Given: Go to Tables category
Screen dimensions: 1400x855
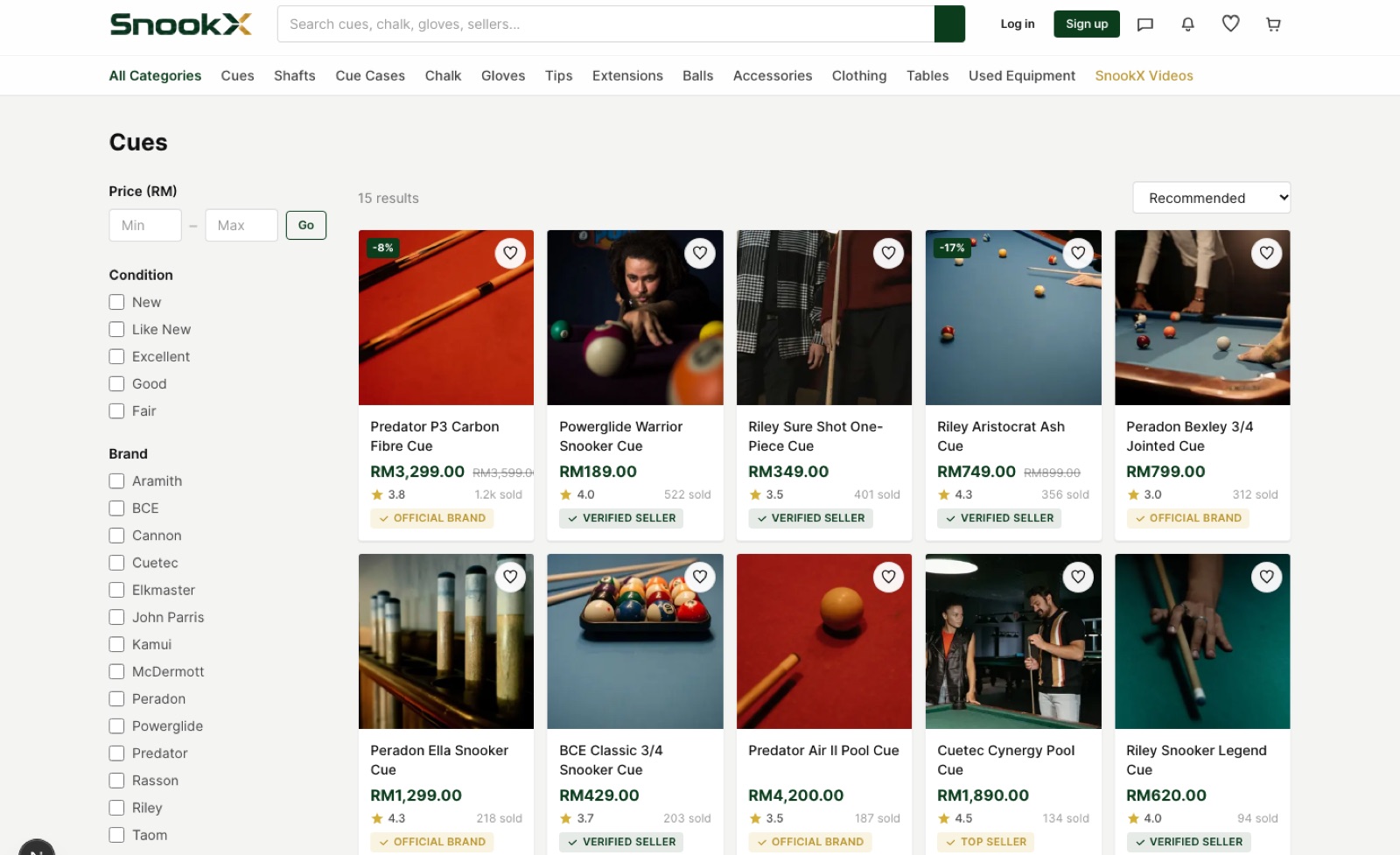Looking at the screenshot, I should (927, 75).
